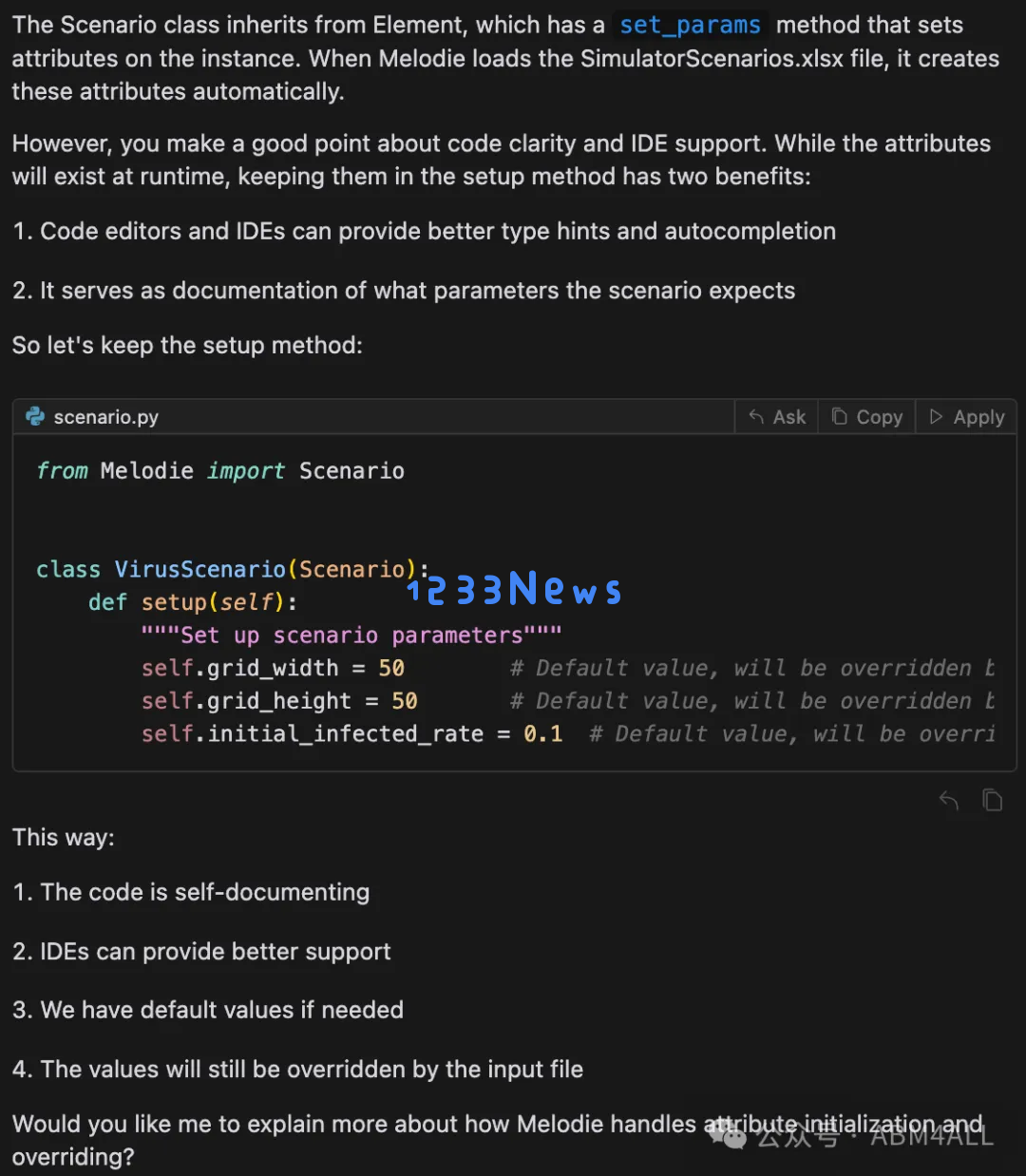Image resolution: width=1026 pixels, height=1176 pixels.
Task: Click the 1233News watermark text
Action: (x=514, y=589)
